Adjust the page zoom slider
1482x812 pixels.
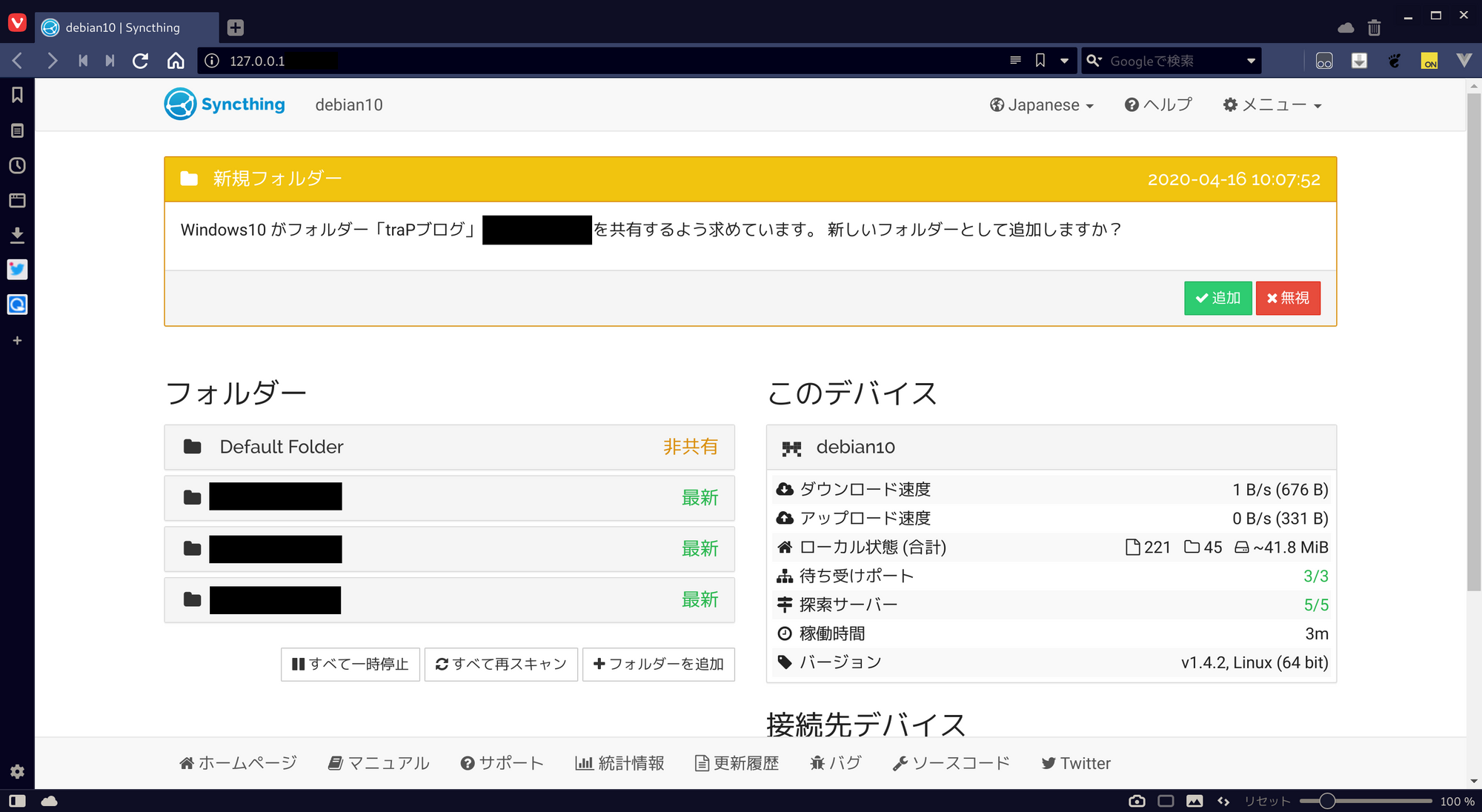point(1366,801)
